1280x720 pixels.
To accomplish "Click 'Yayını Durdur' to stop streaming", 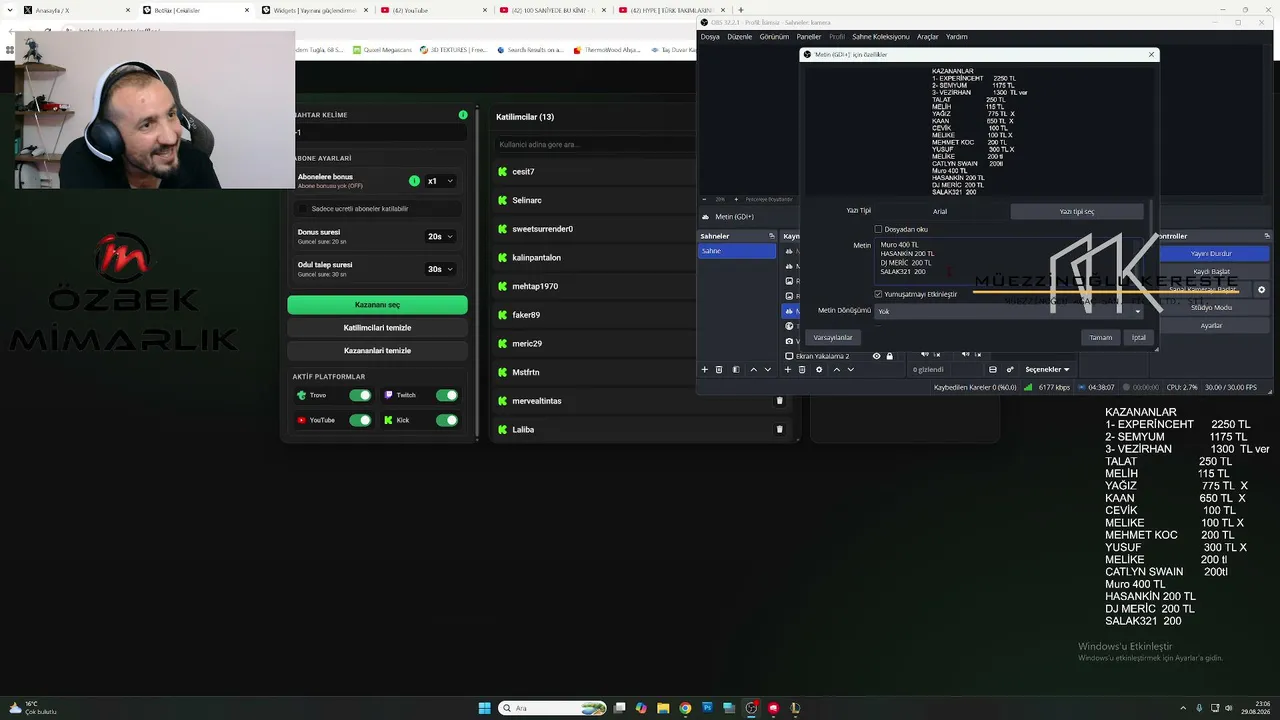I will [x=1212, y=254].
